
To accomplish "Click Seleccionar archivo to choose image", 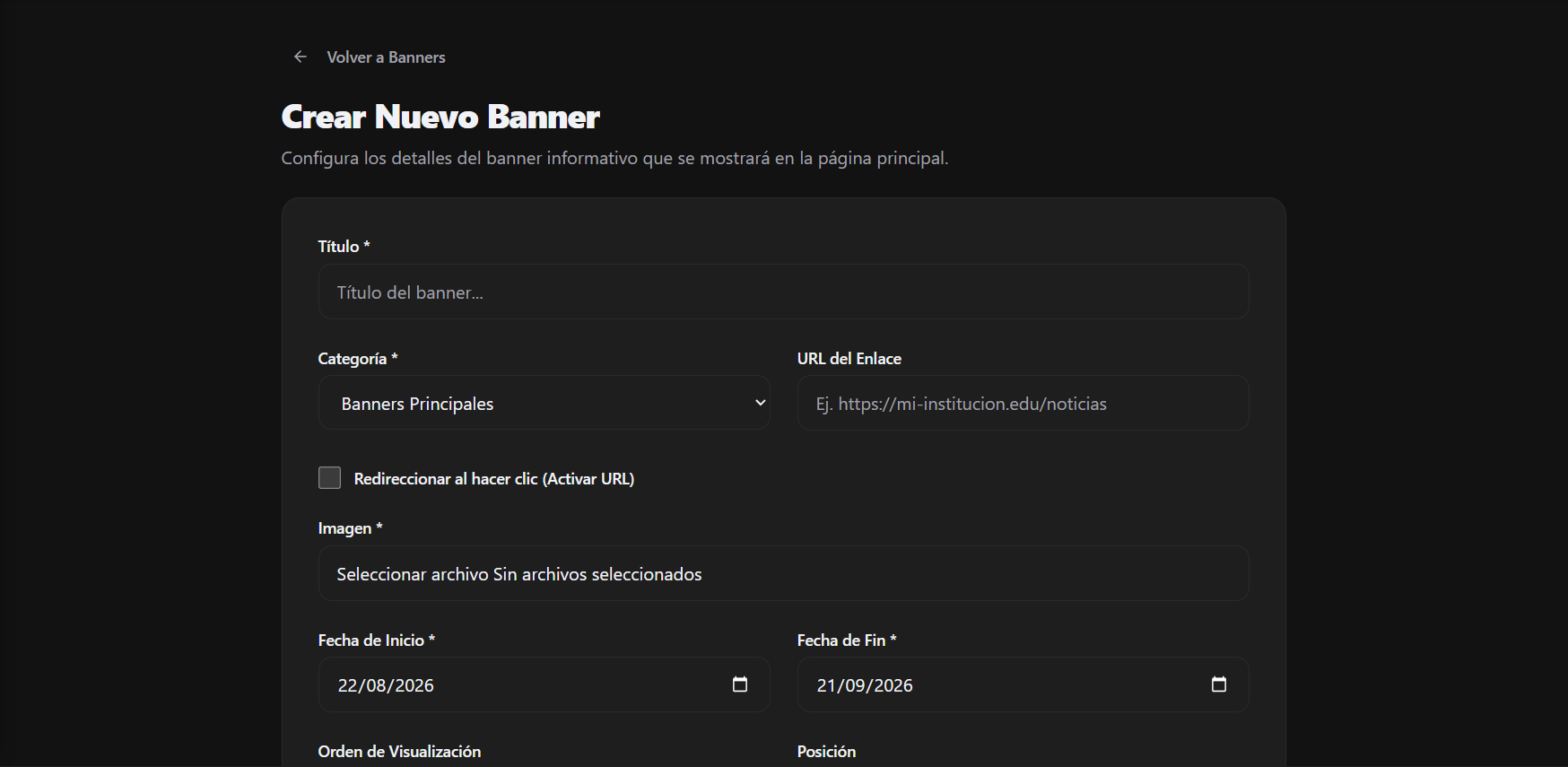I will (x=413, y=574).
